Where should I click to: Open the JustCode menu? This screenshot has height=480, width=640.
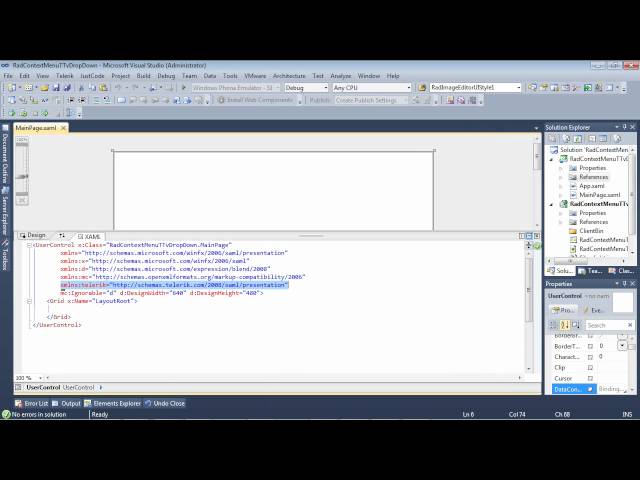point(92,76)
